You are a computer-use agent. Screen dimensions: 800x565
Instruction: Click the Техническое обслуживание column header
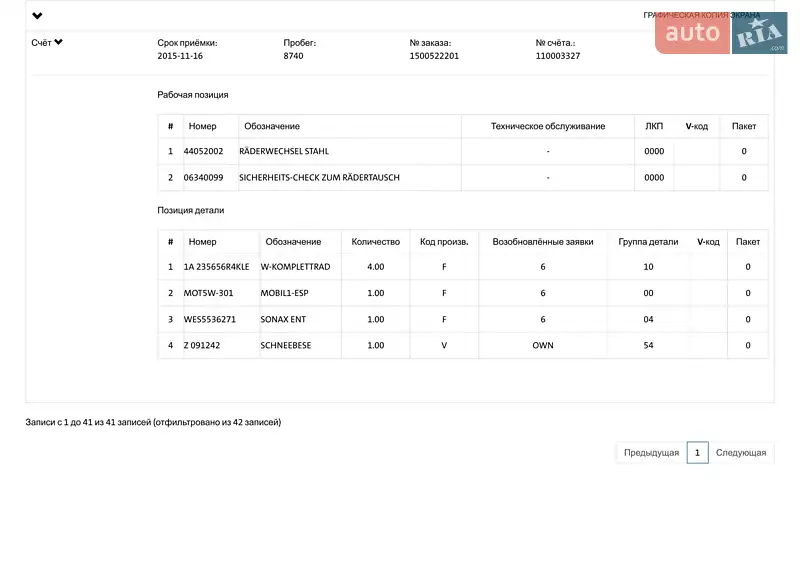[548, 126]
